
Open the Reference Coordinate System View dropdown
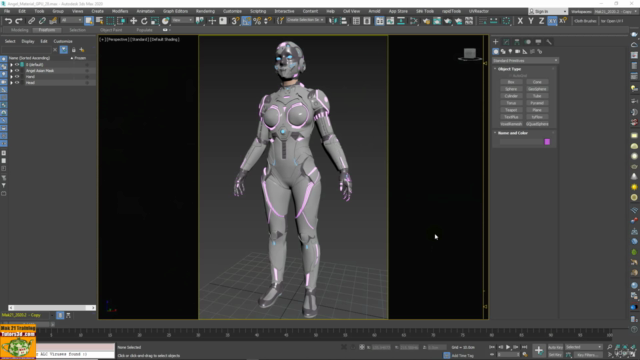tap(182, 20)
